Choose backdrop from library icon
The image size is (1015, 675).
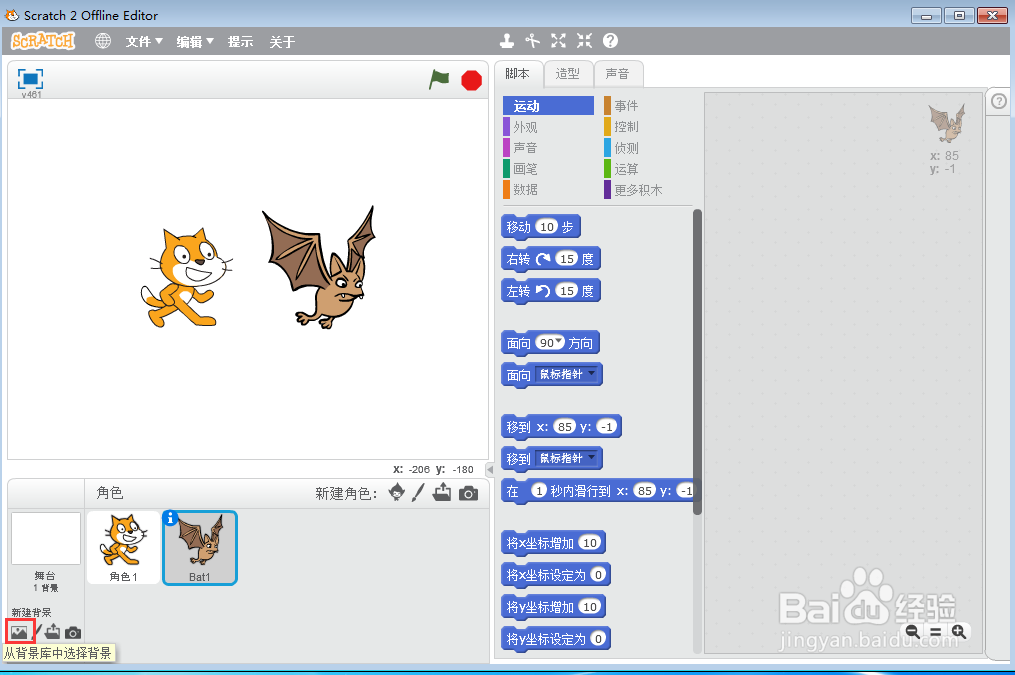20,631
